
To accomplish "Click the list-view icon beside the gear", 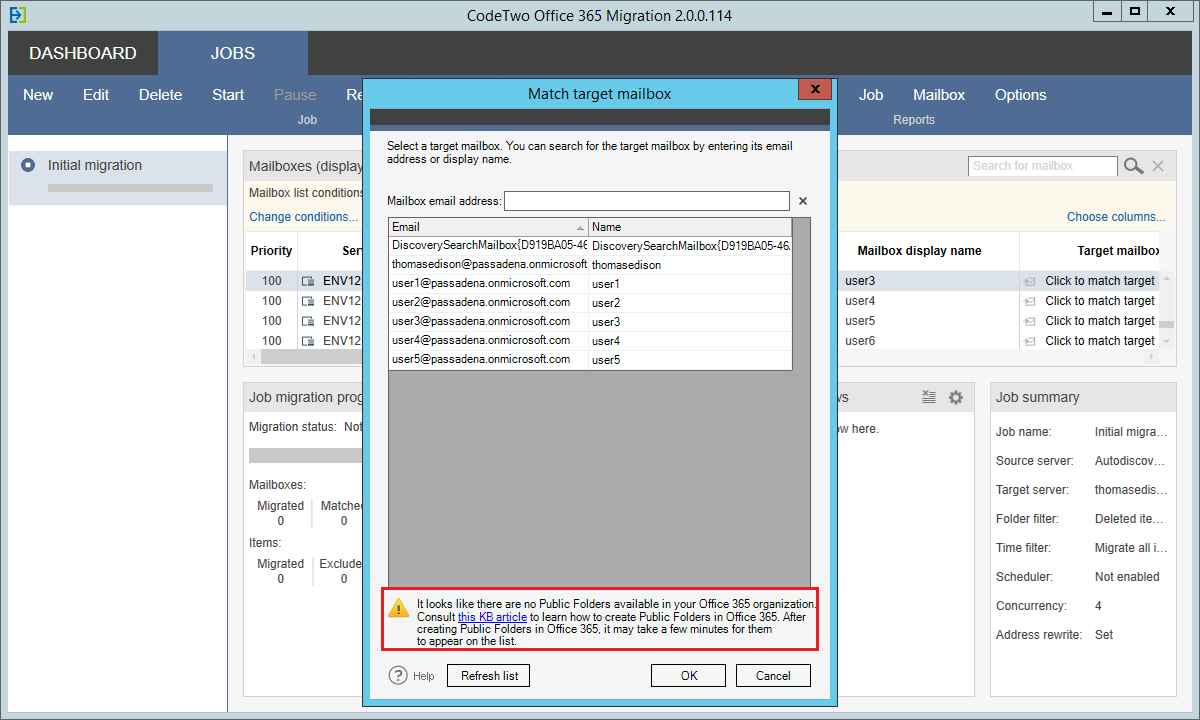I will tap(928, 397).
